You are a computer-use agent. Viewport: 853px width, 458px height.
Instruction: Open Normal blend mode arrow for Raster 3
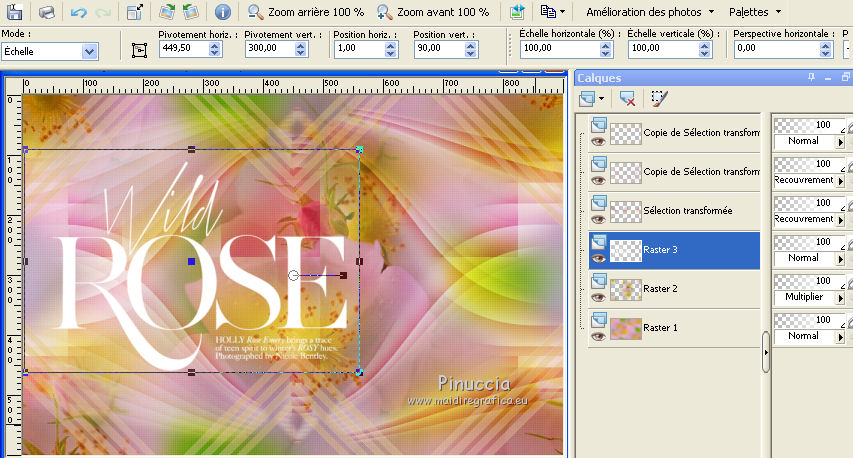pos(840,259)
